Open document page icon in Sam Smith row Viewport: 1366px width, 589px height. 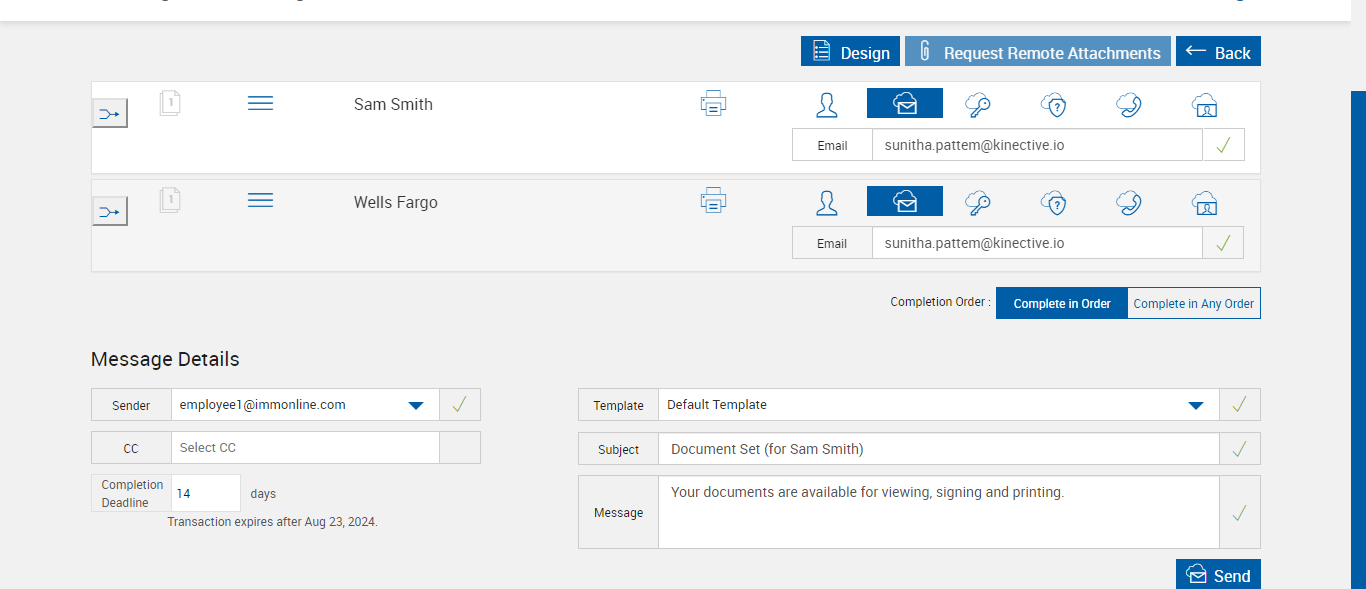pyautogui.click(x=170, y=103)
